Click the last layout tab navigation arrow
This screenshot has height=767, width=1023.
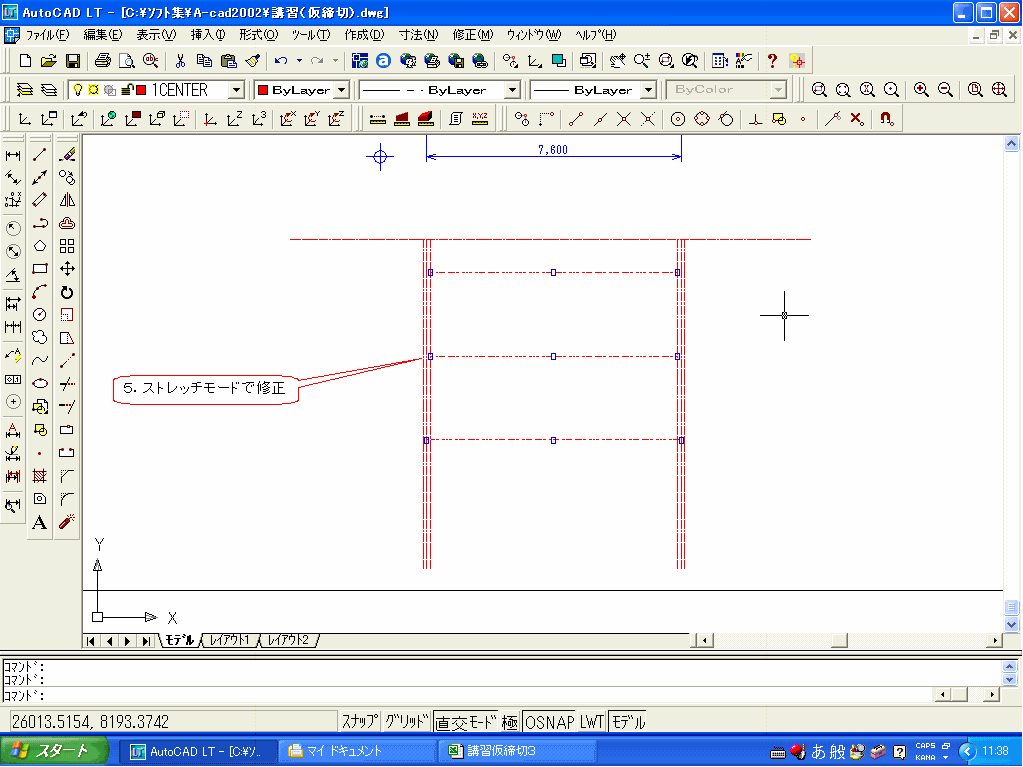tap(146, 640)
